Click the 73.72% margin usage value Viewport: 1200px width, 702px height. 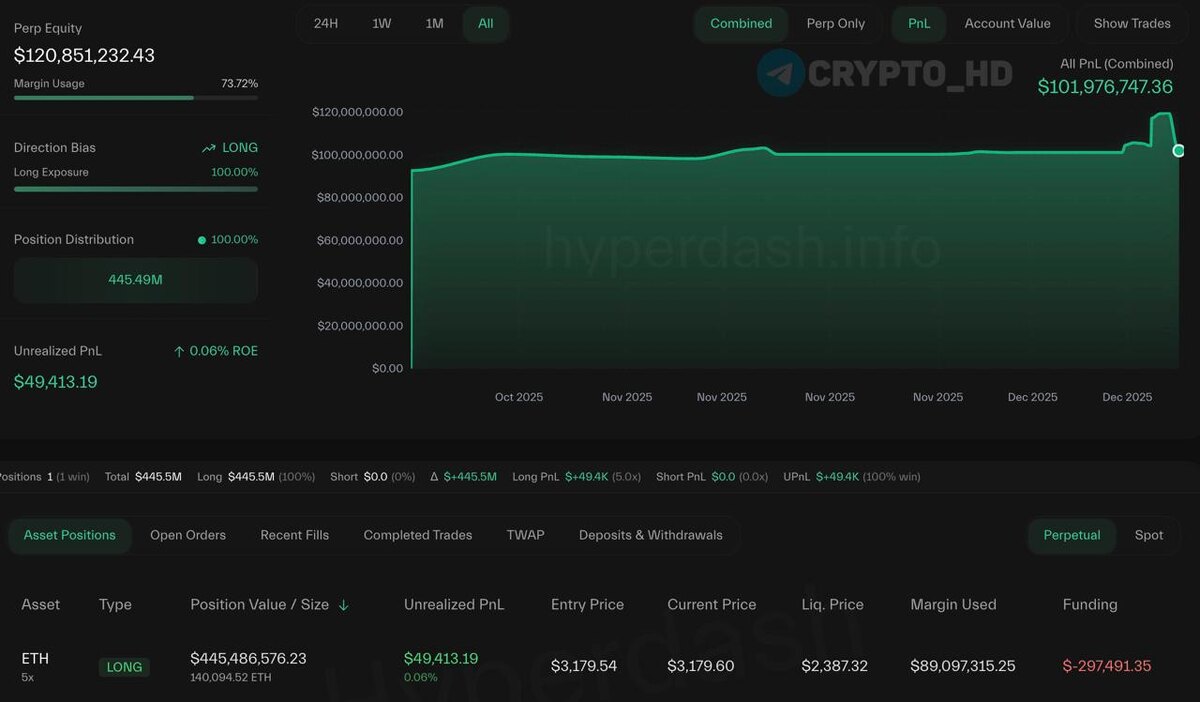tap(239, 84)
